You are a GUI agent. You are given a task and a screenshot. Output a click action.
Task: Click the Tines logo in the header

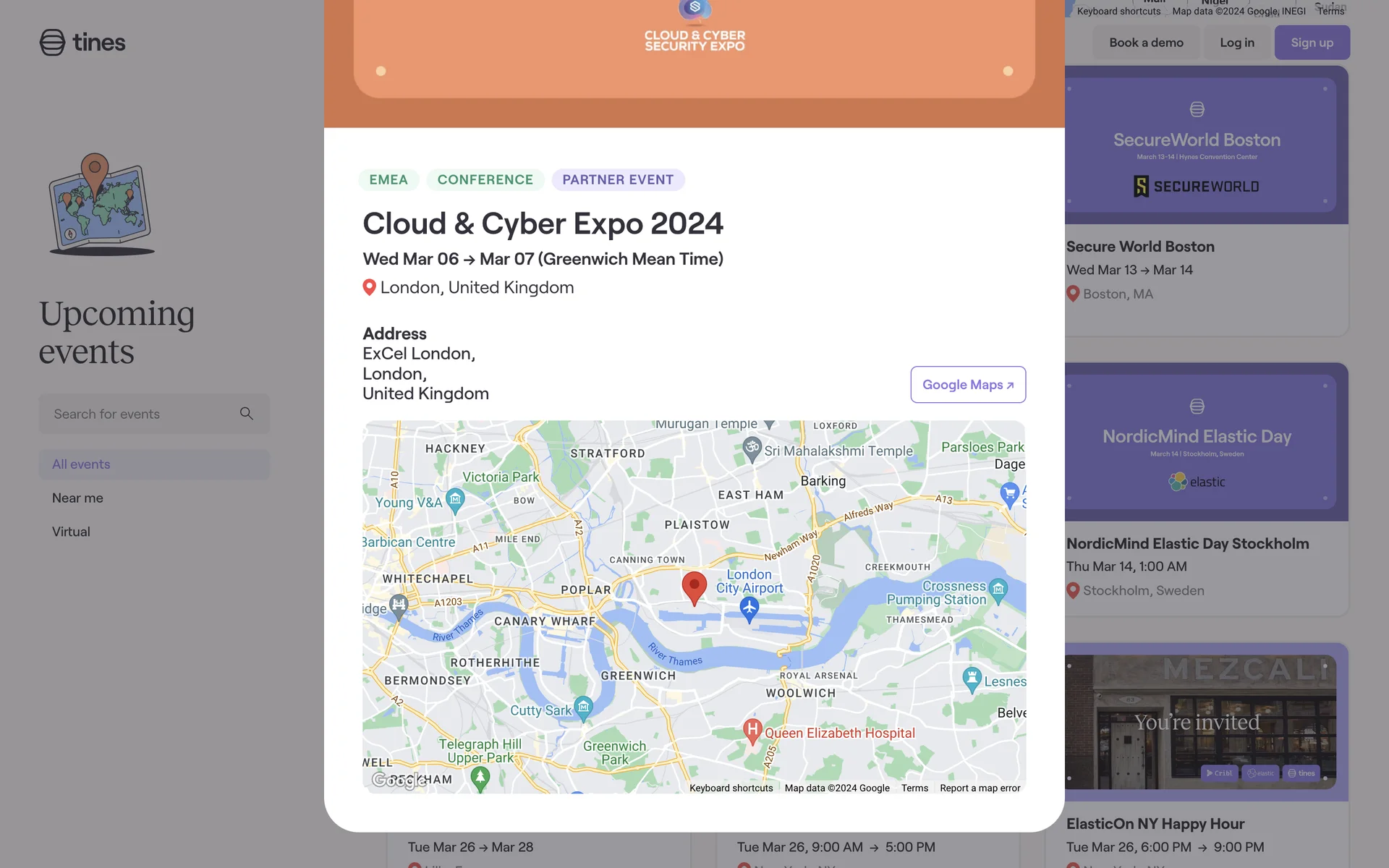coord(82,43)
